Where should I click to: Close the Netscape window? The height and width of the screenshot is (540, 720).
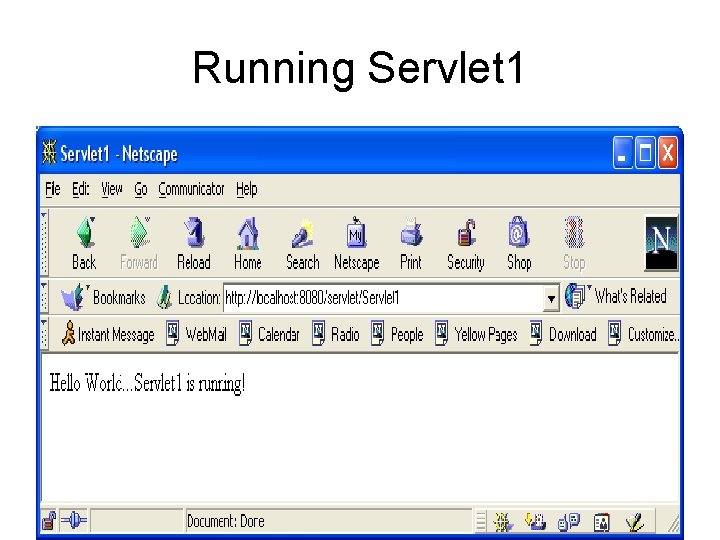[668, 152]
